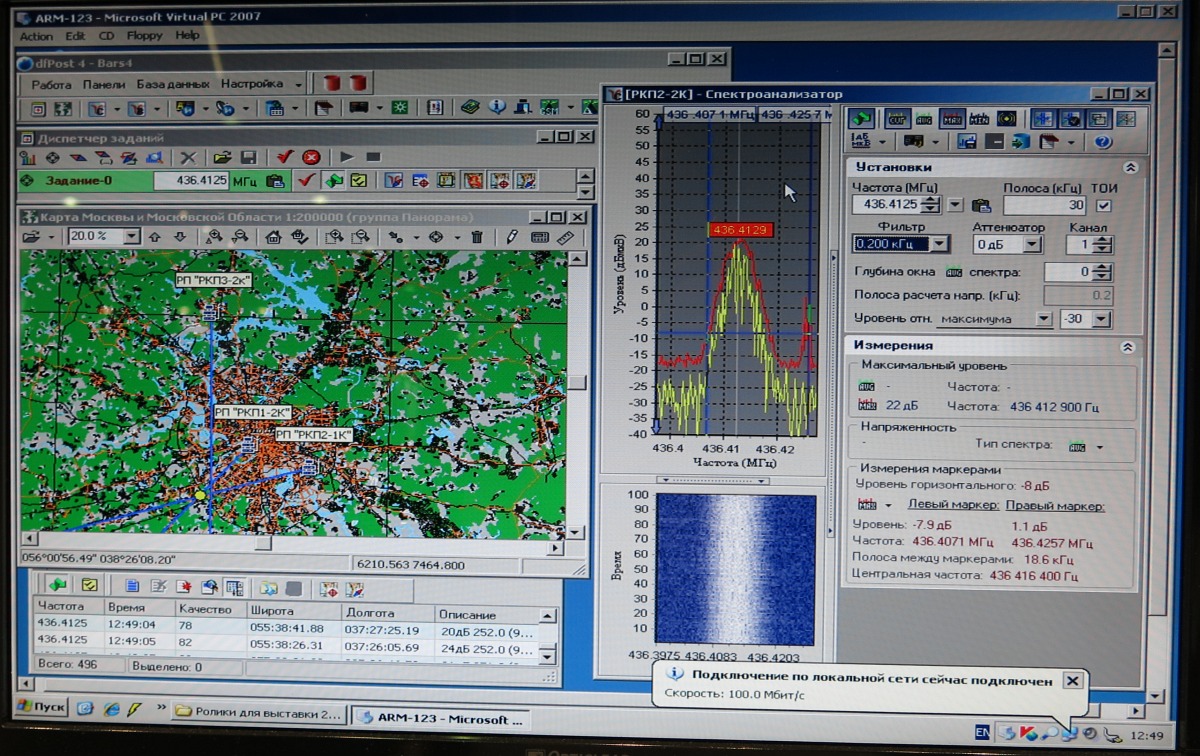This screenshot has width=1200, height=756.
Task: Toggle the MAX spectrum trace button
Action: 952,118
